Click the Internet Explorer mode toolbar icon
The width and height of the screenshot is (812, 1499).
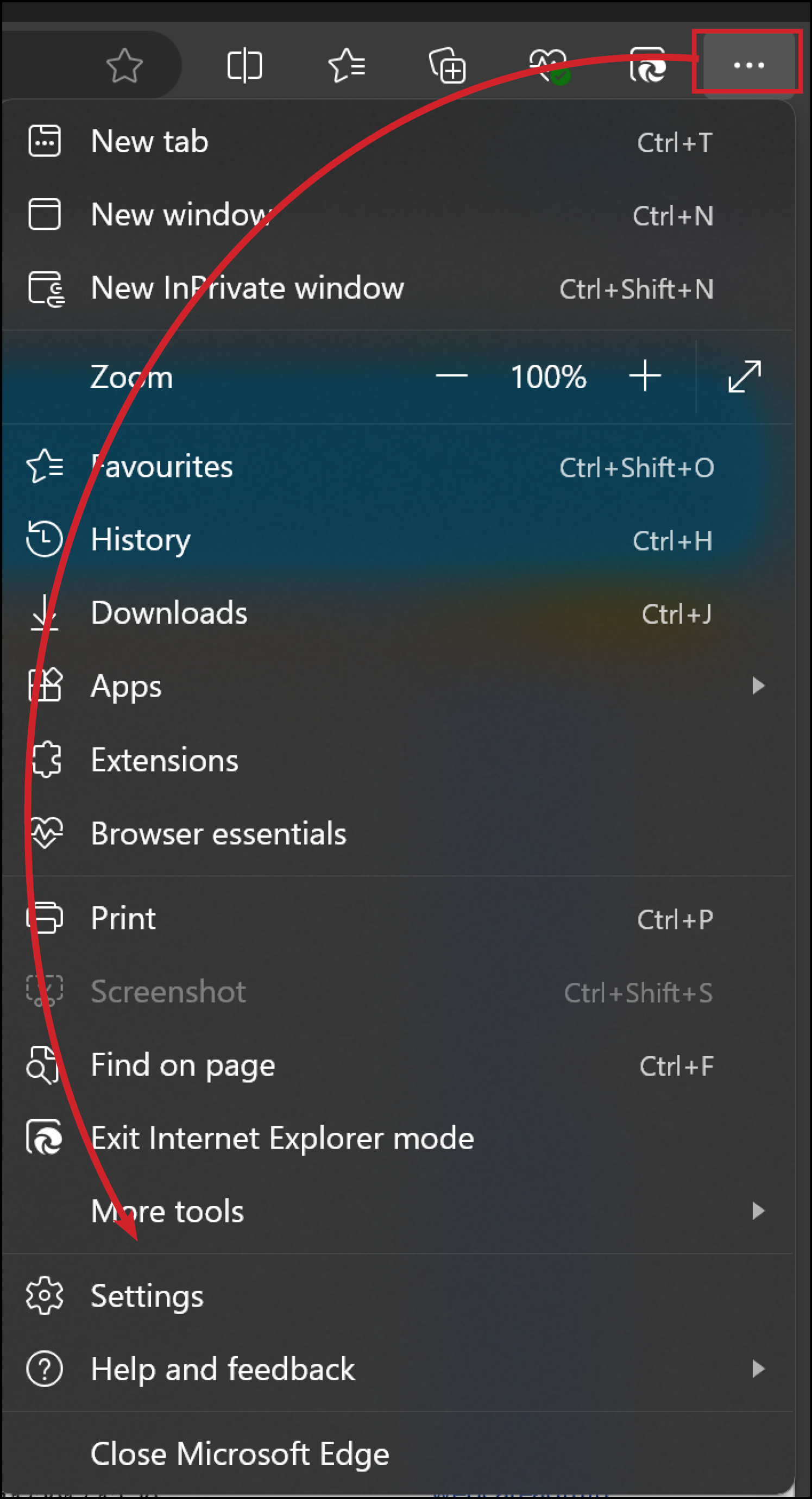pos(650,65)
